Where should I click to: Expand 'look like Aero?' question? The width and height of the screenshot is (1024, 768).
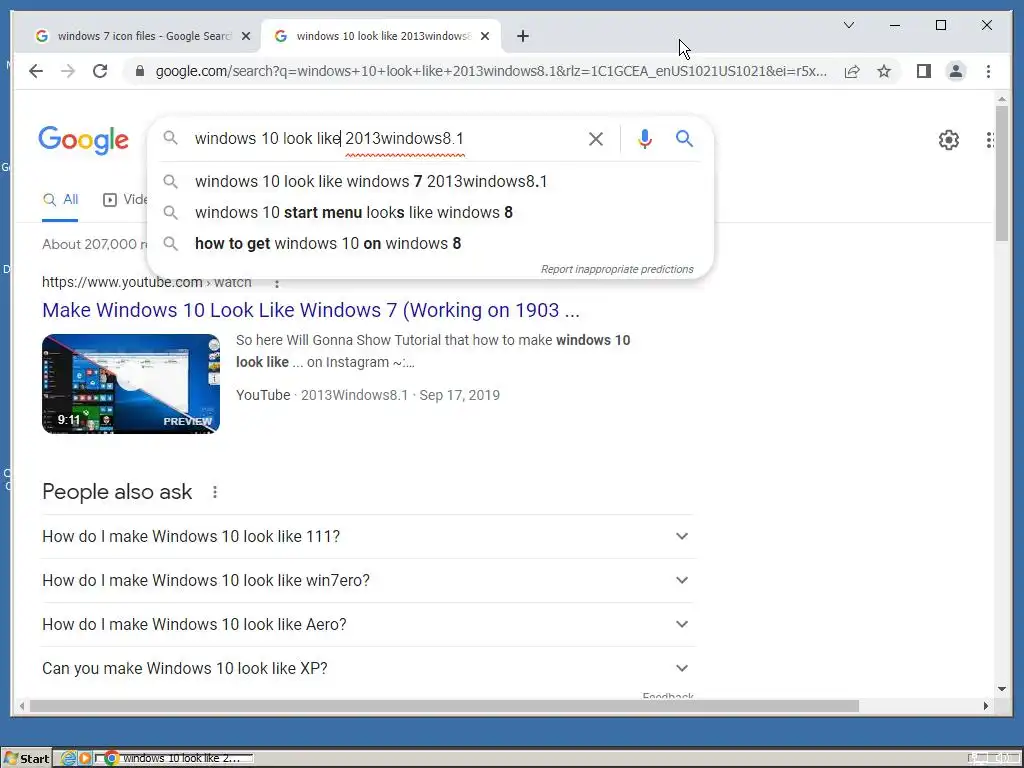click(x=368, y=624)
